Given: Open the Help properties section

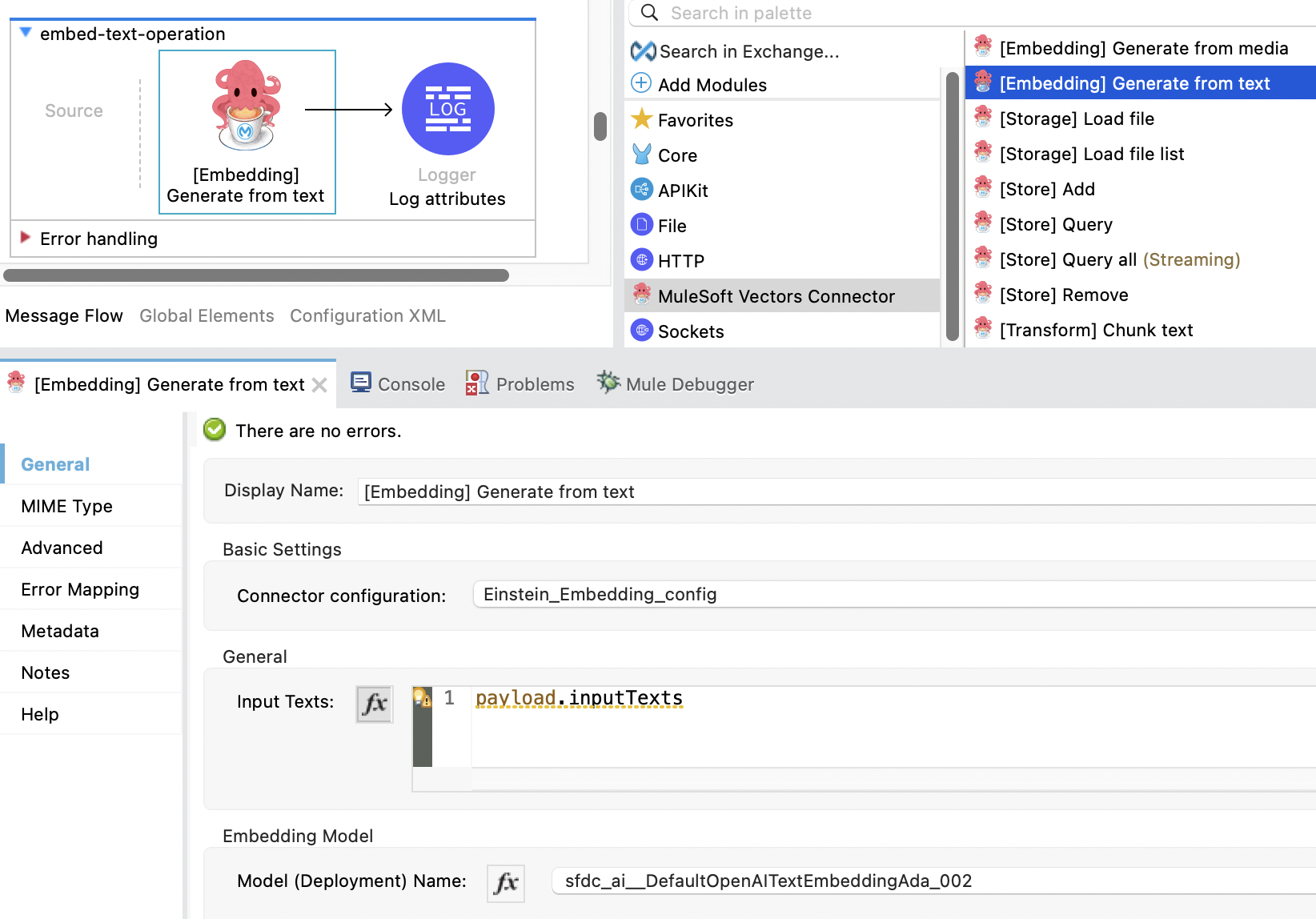Looking at the screenshot, I should 92,714.
